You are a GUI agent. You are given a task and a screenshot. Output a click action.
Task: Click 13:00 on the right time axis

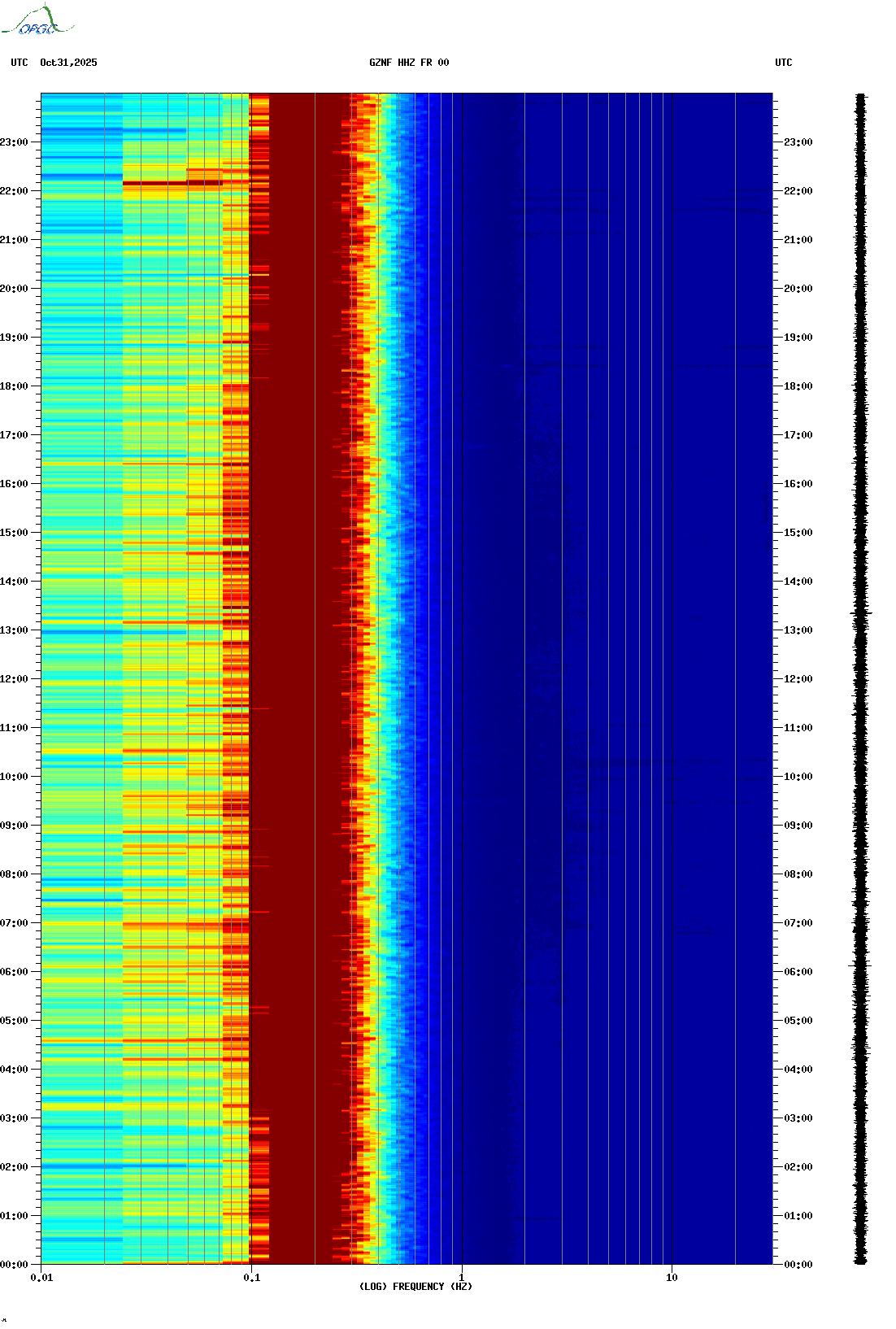pyautogui.click(x=798, y=630)
